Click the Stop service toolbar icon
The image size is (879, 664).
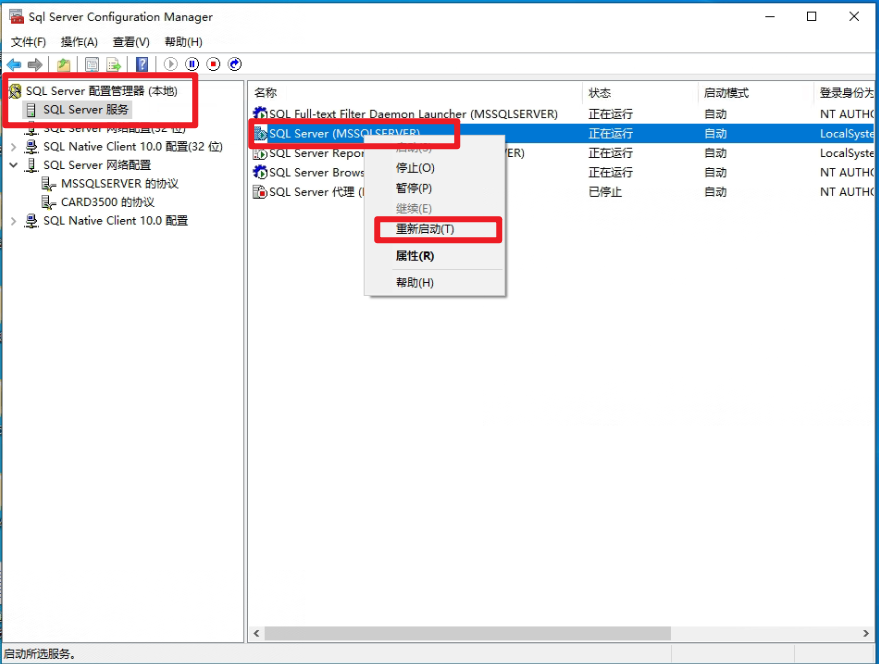214,64
